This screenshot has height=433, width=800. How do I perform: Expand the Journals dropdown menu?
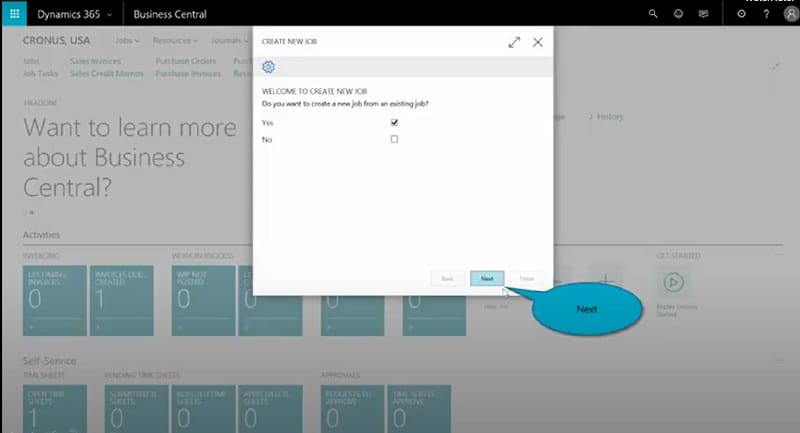tap(229, 40)
